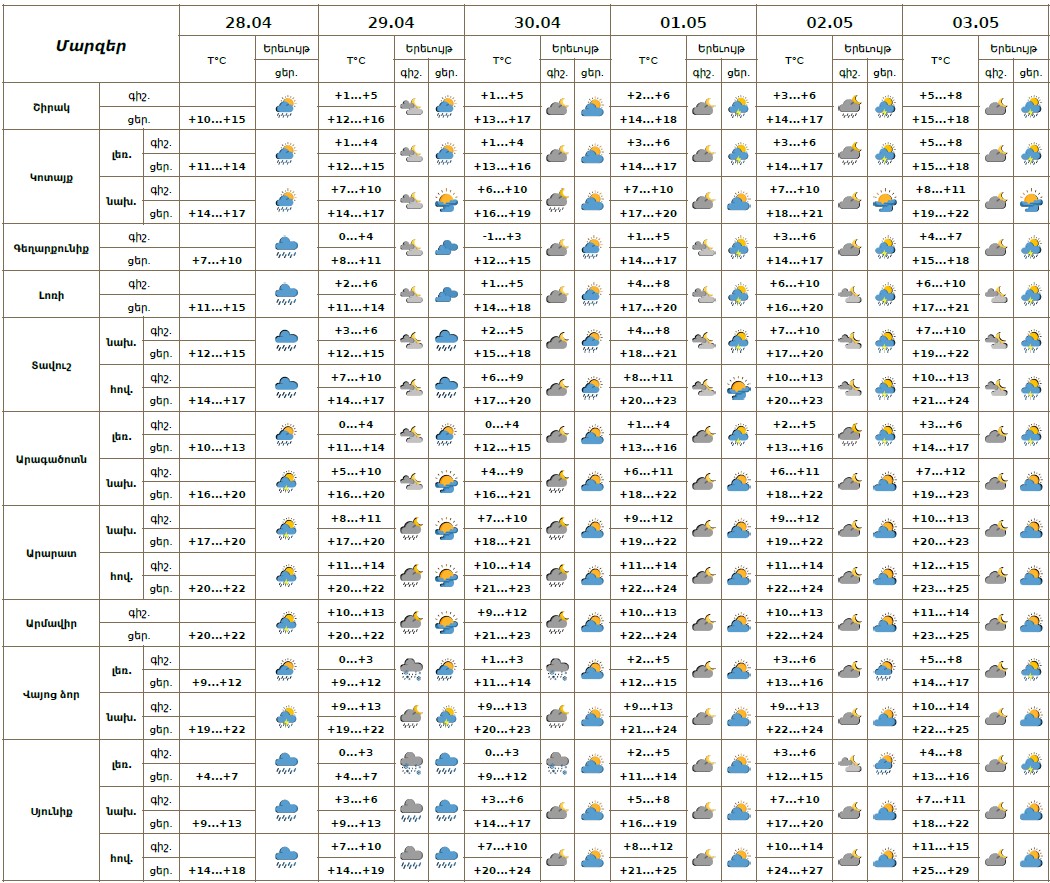The image size is (1050, 883).
Task: Click the Շիրակ weather icon for 28.04
Action: pyautogui.click(x=286, y=106)
